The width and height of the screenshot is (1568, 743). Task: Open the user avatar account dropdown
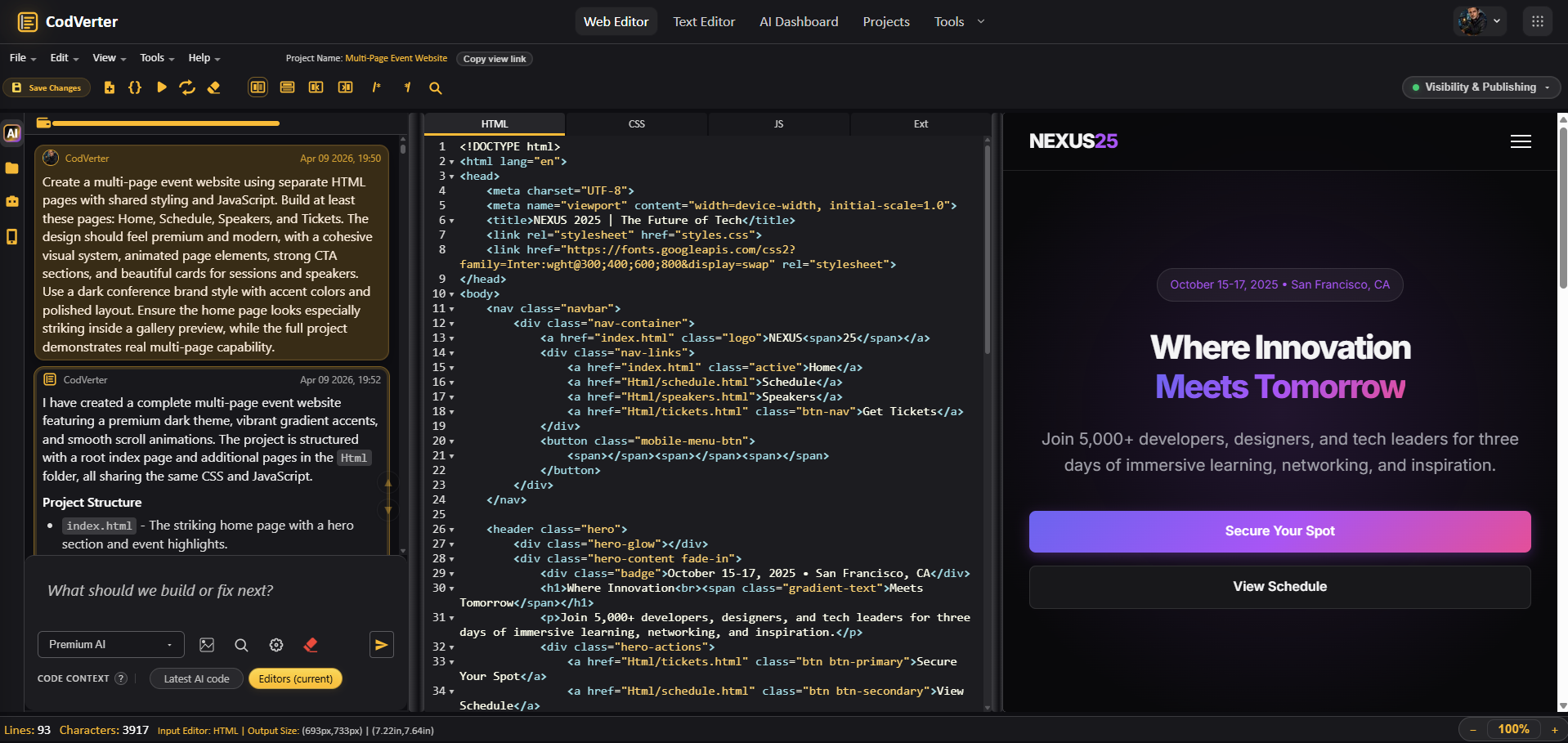pos(1479,21)
